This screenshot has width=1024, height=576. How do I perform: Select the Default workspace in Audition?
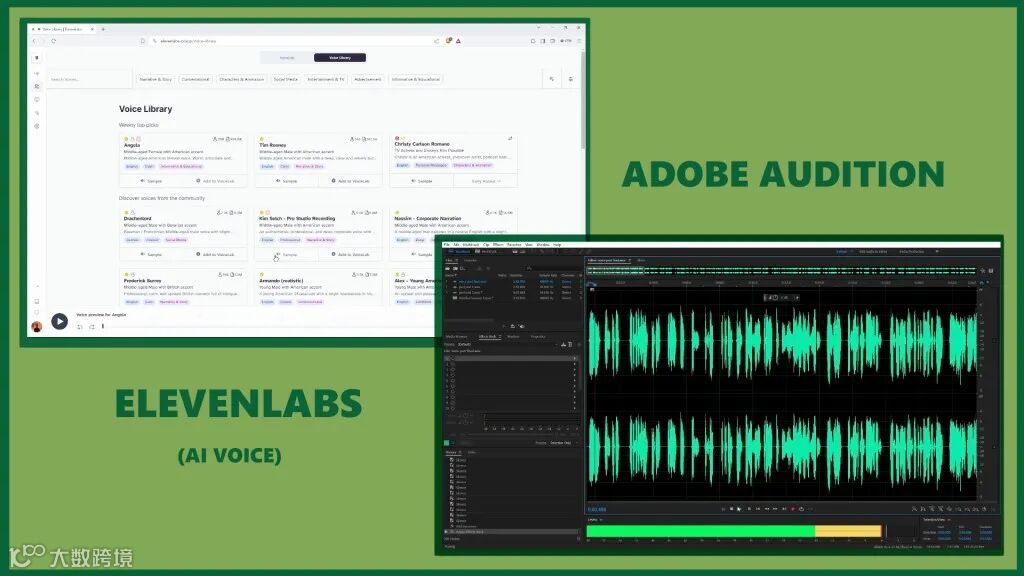[x=842, y=251]
